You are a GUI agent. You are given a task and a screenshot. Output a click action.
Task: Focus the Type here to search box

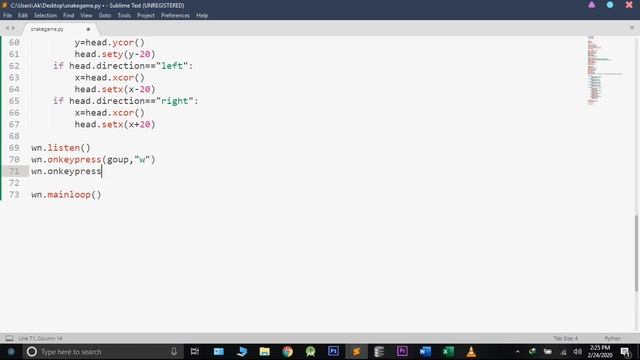point(102,351)
